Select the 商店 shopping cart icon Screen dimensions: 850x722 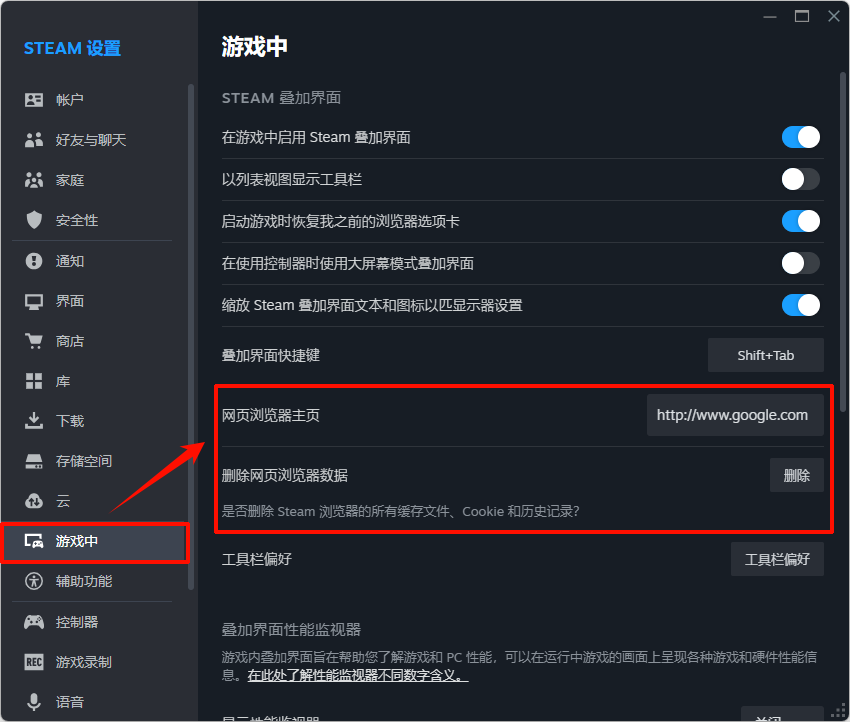pyautogui.click(x=33, y=340)
